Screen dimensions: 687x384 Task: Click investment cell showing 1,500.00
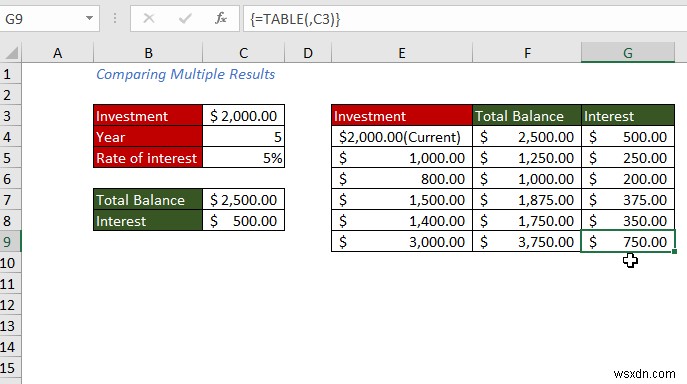pyautogui.click(x=402, y=200)
